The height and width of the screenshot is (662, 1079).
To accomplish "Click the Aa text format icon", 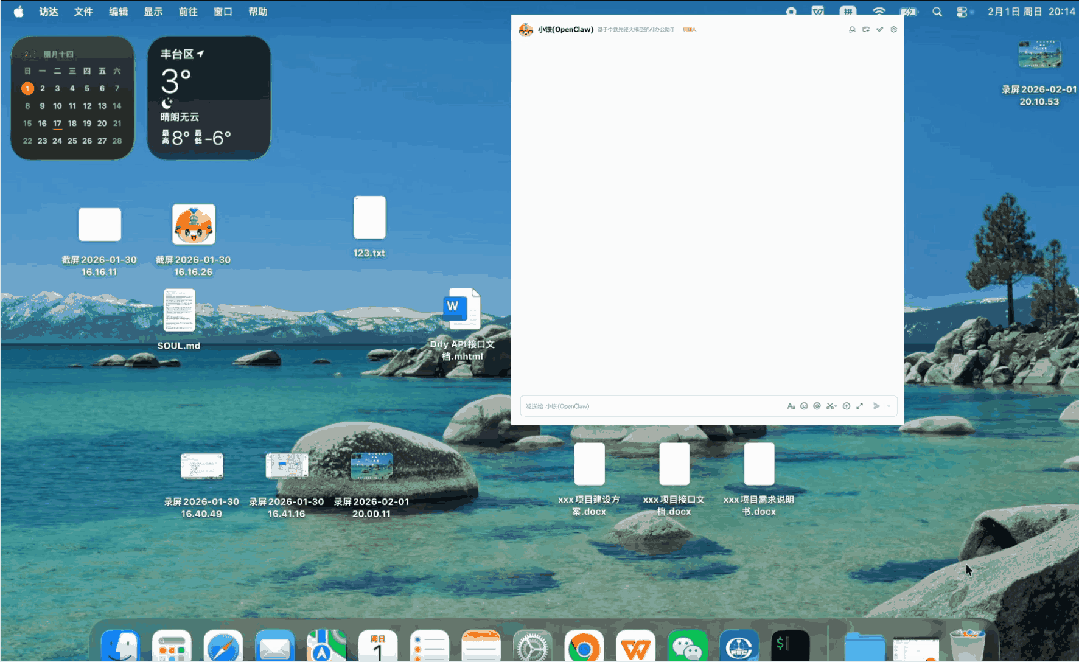I will pos(791,406).
